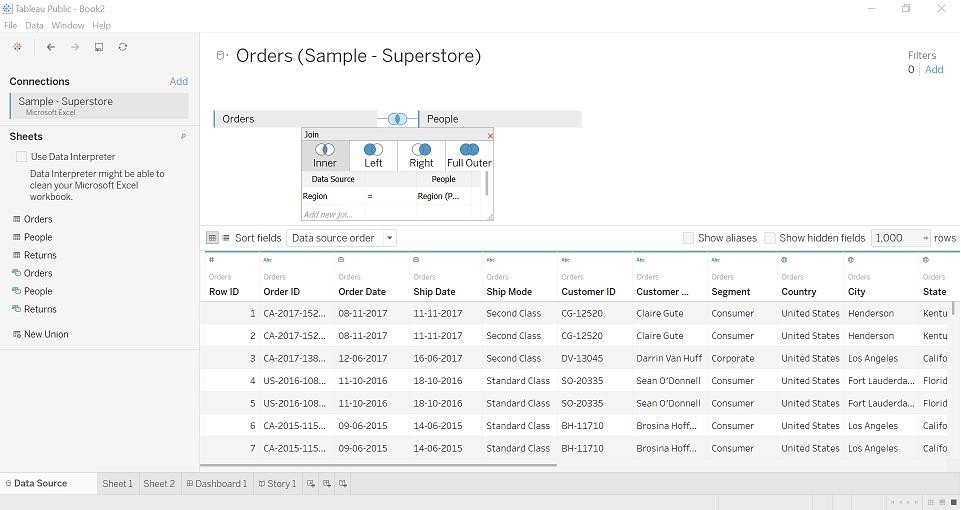Click the People table in the join canvas
Image resolution: width=961 pixels, height=510 pixels.
click(500, 119)
